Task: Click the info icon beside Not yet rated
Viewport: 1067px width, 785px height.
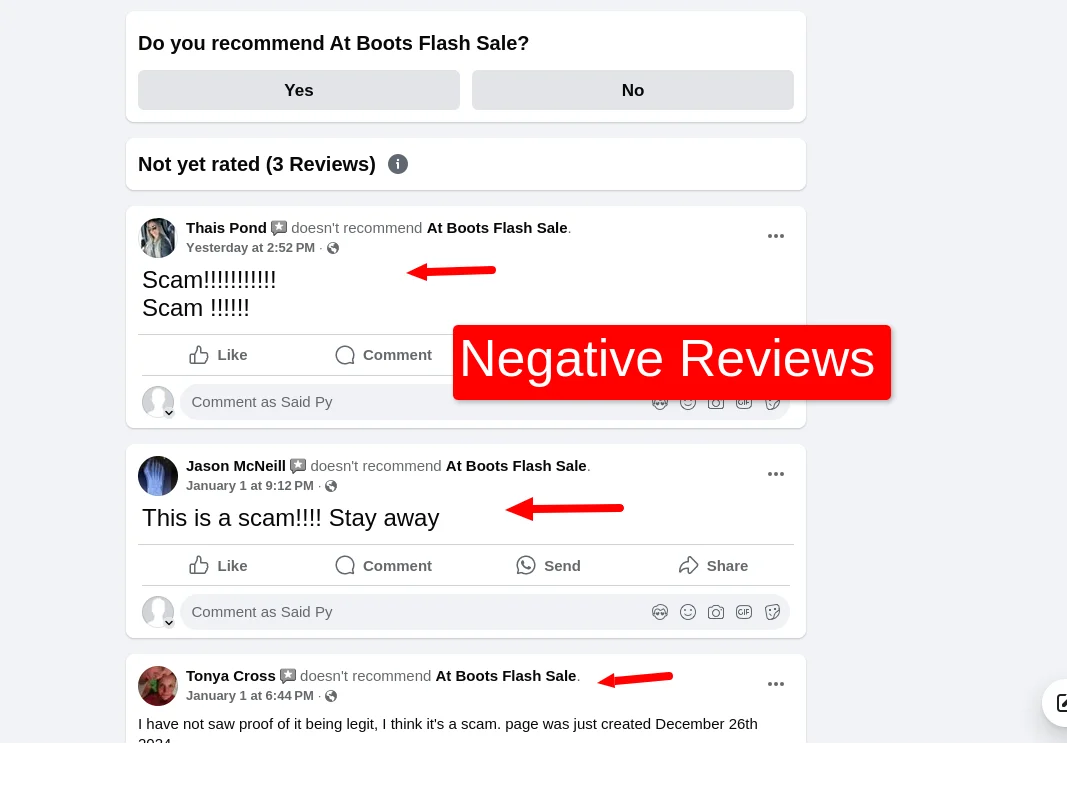Action: (x=398, y=164)
